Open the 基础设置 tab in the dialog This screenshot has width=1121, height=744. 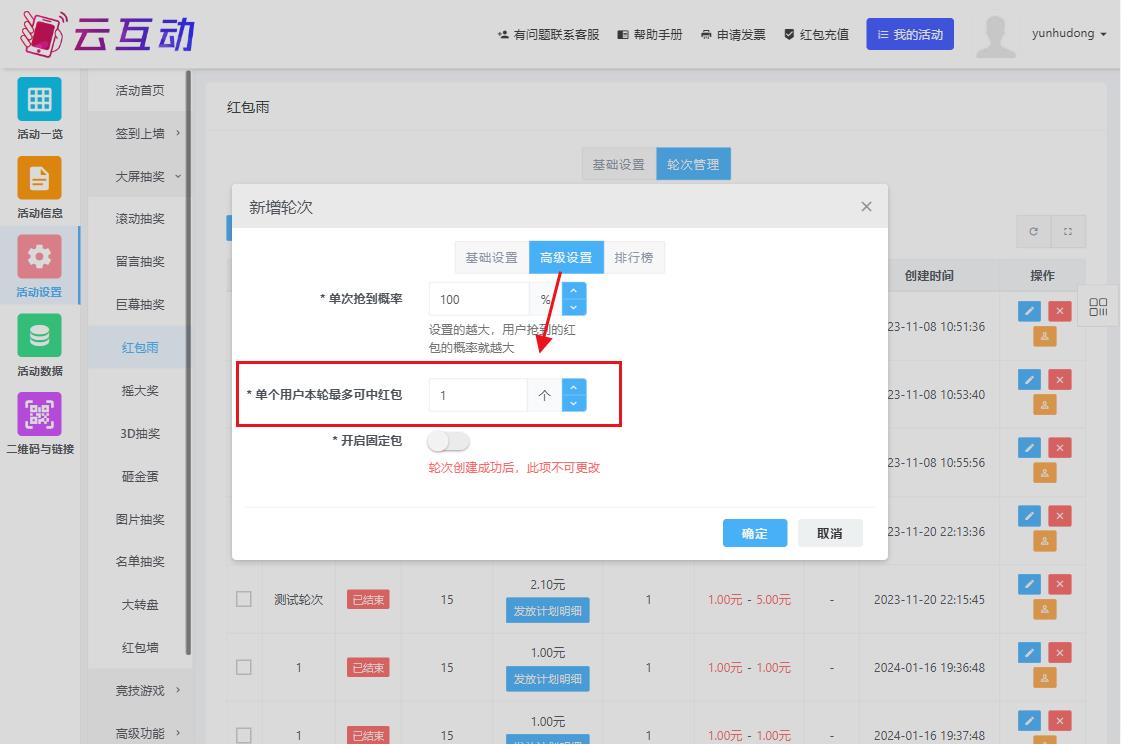[x=490, y=257]
